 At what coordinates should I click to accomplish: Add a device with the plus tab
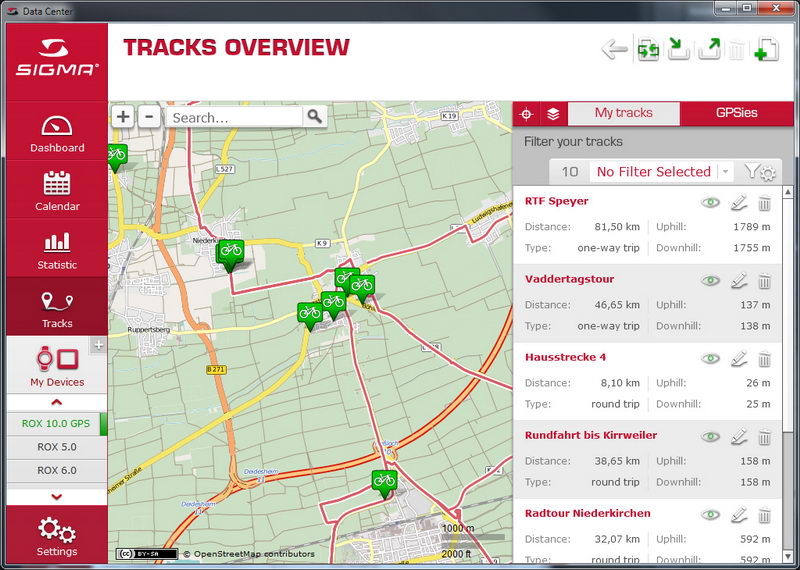(x=98, y=345)
